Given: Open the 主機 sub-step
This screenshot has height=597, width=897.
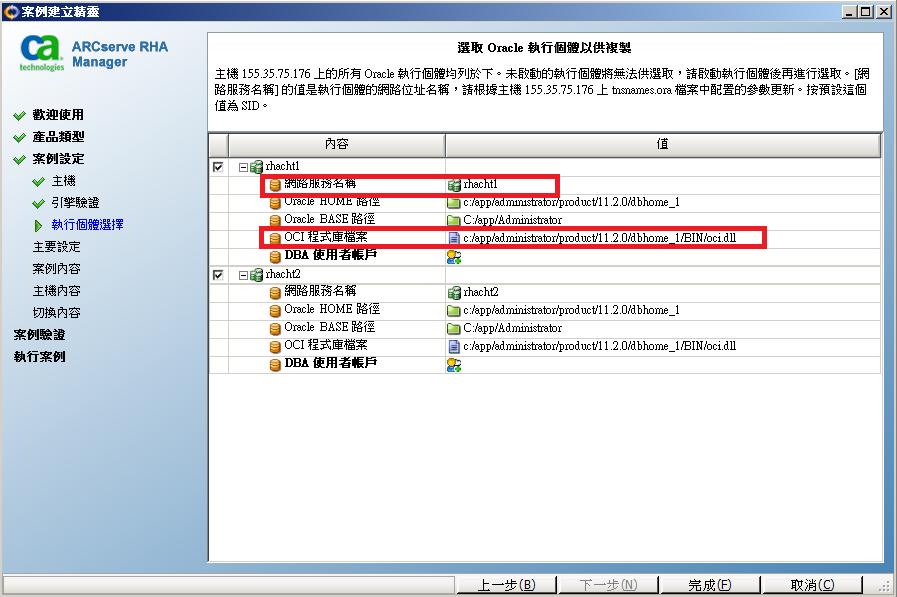Looking at the screenshot, I should pos(63,181).
